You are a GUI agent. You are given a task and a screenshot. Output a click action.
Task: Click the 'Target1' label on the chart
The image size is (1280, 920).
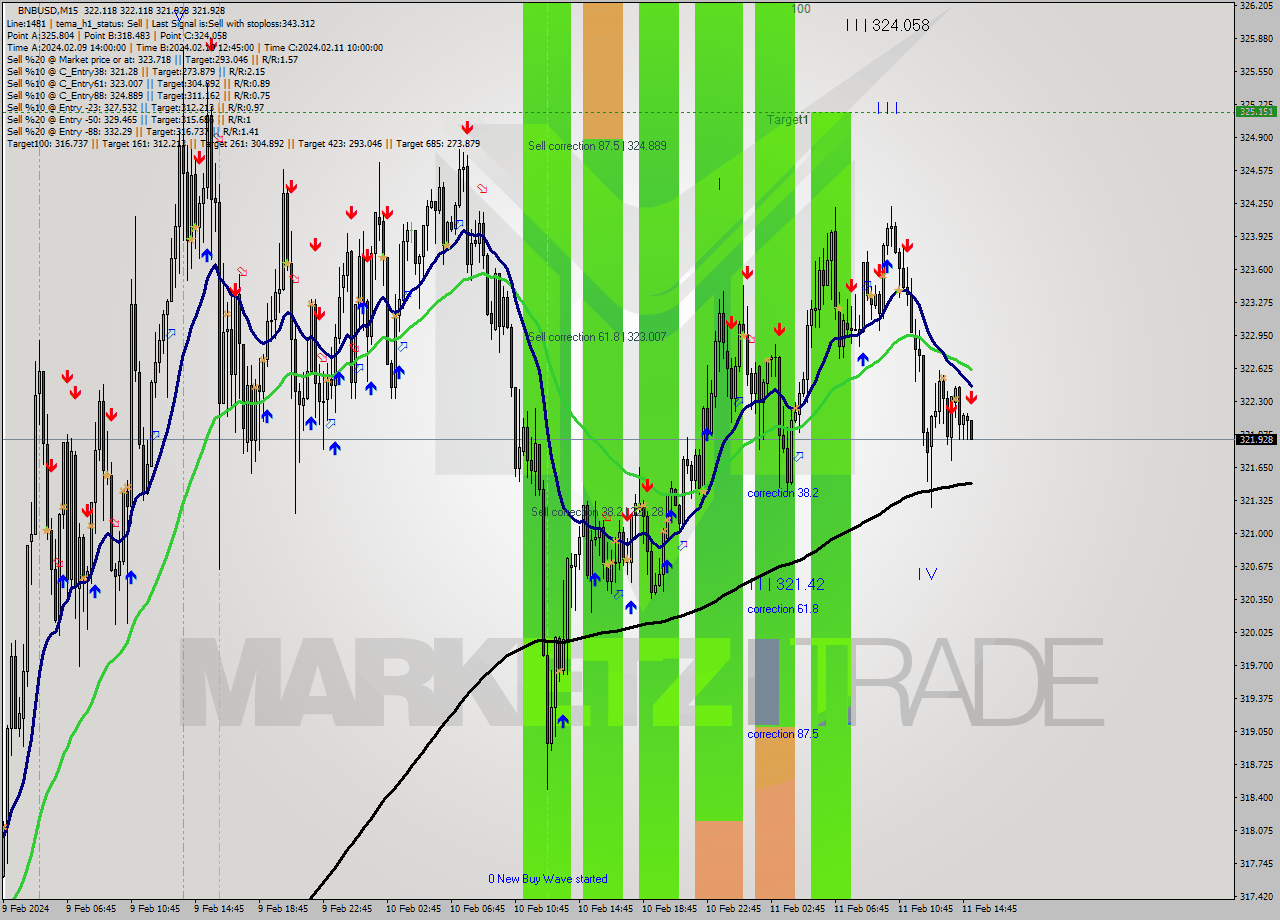[x=788, y=120]
